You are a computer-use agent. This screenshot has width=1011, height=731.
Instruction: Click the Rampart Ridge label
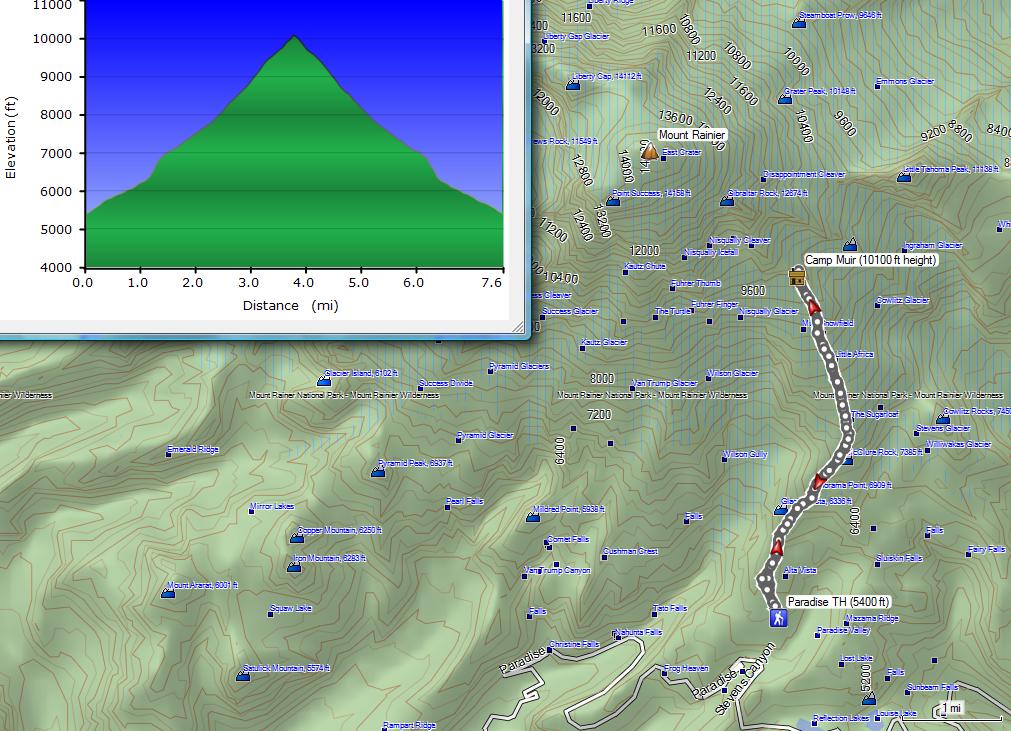(409, 725)
